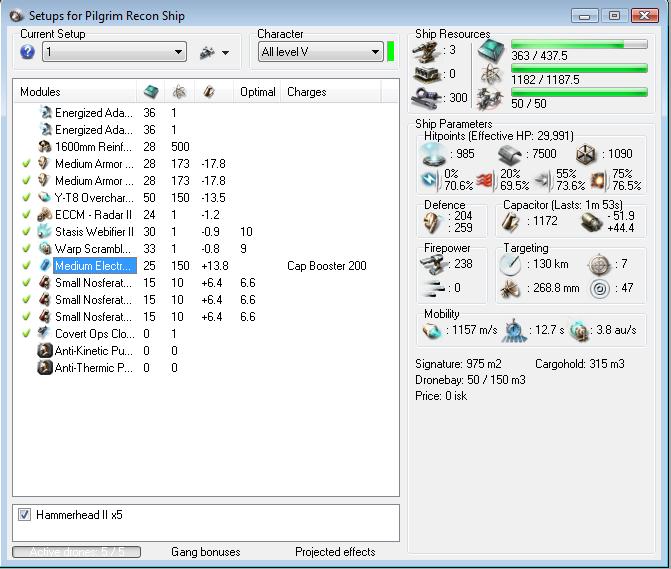Toggle checkmark on Warp Scrambl... module
Screen dimensions: 671x569
click(26, 249)
